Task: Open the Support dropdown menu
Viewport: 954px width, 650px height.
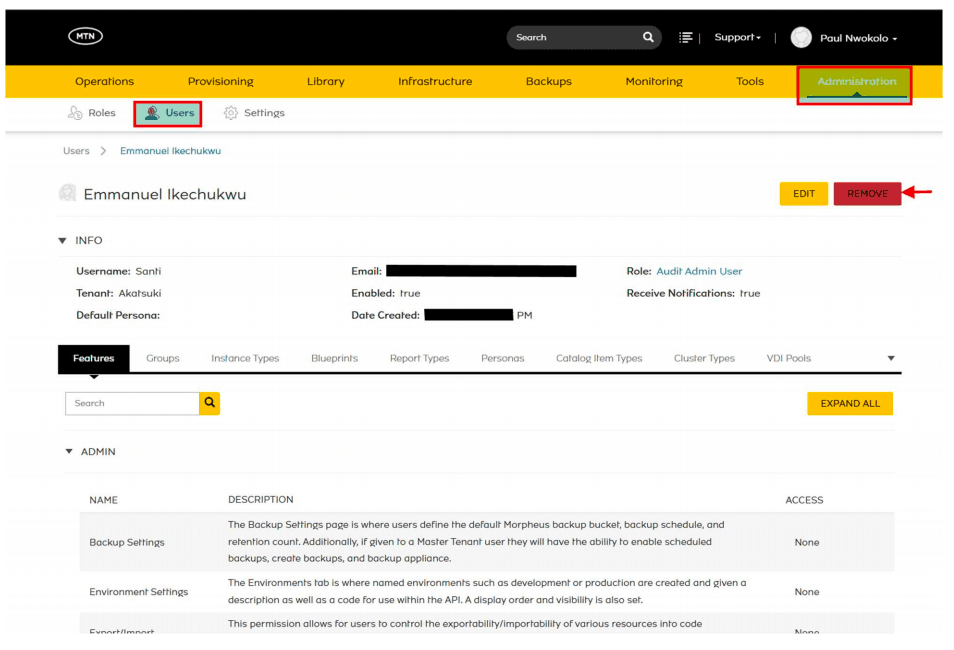Action: coord(737,38)
